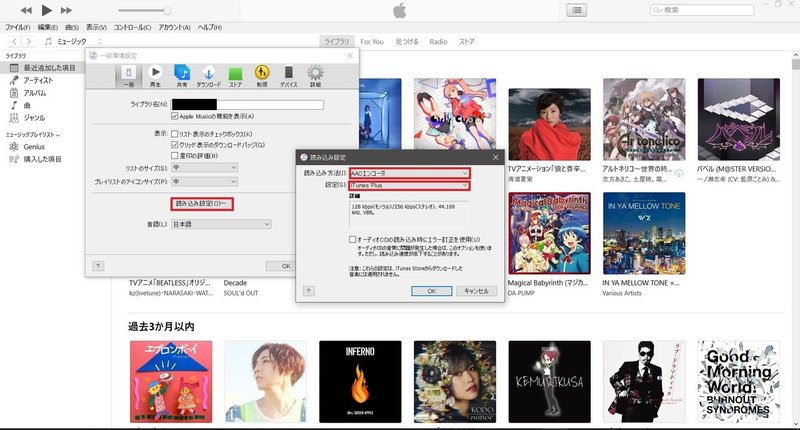Screen dimensions: 800x430
Task: Click help button in the 読み込み設定 dialog
Action: (308, 291)
